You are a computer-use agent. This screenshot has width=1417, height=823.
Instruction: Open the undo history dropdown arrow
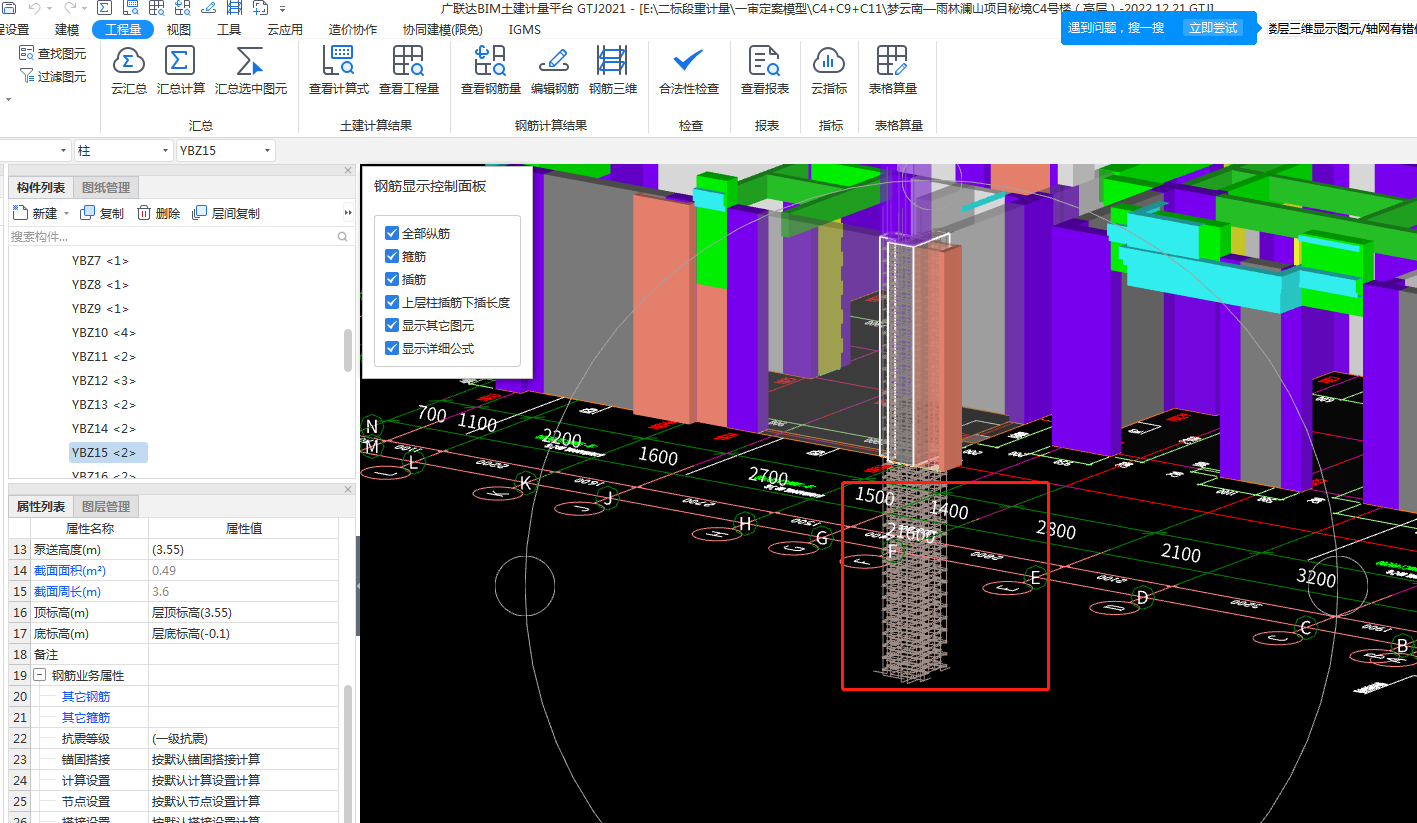point(50,8)
